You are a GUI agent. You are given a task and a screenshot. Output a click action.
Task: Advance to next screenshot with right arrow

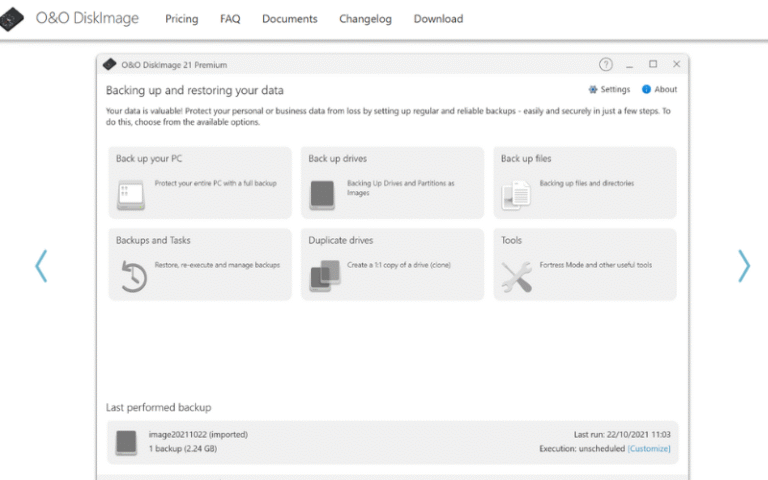[x=743, y=265]
